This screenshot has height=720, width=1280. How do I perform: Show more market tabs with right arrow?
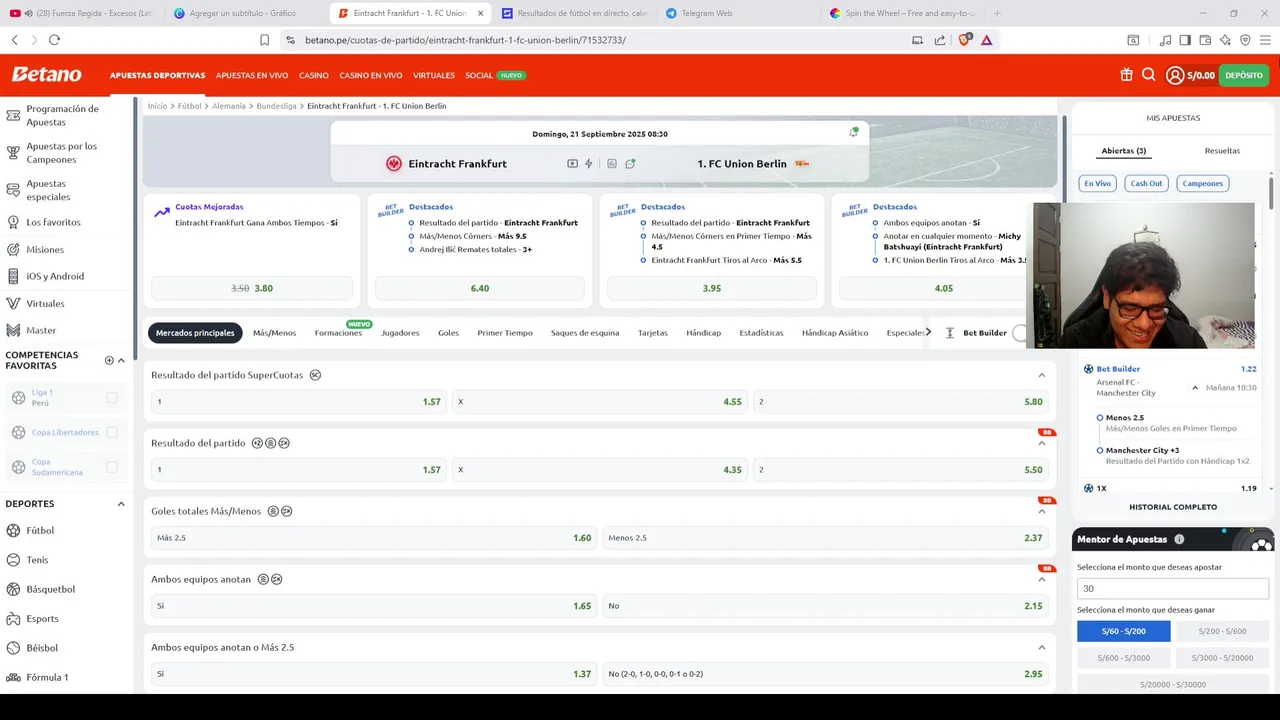pos(928,332)
